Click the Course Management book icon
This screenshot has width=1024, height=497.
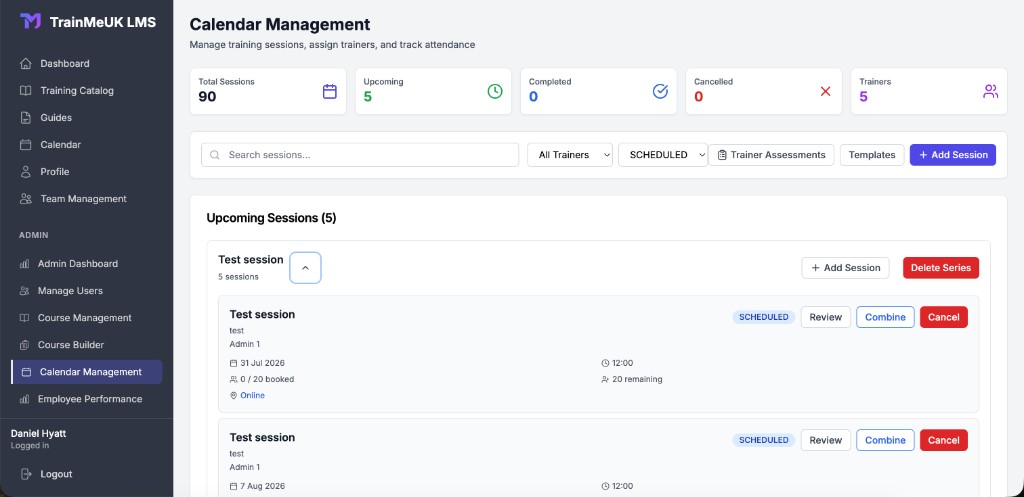tap(24, 318)
